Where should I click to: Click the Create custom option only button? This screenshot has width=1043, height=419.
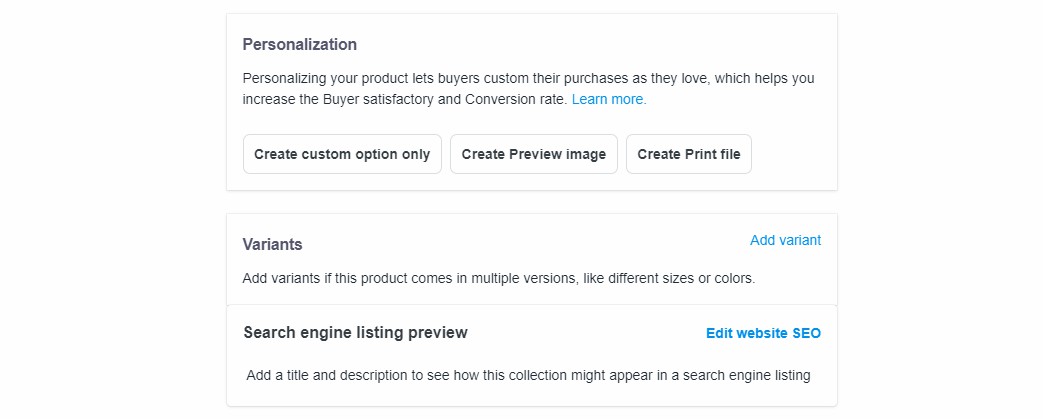(x=342, y=154)
